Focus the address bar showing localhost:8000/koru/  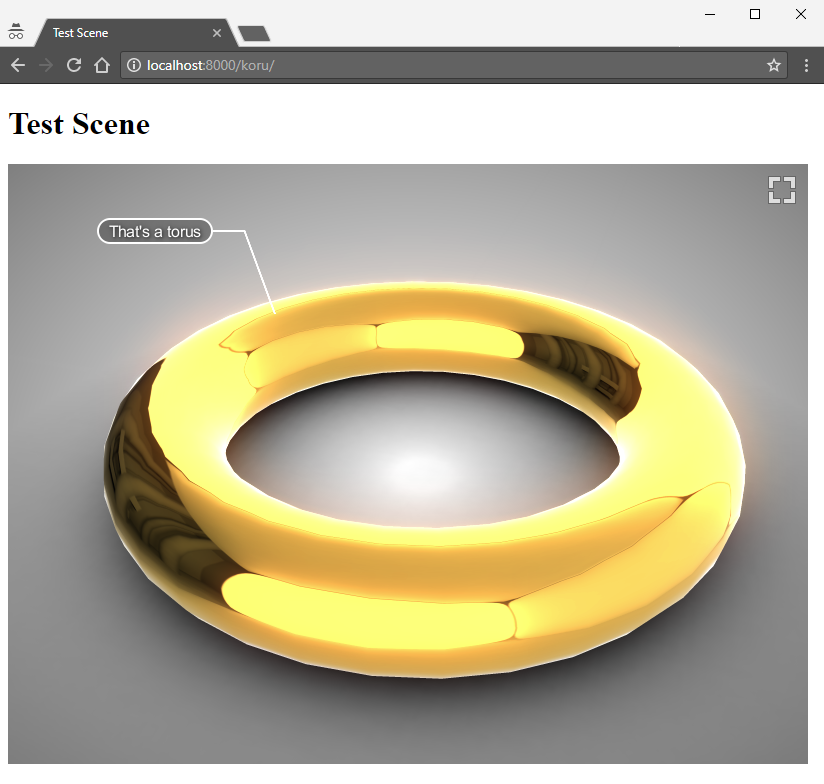click(x=450, y=66)
